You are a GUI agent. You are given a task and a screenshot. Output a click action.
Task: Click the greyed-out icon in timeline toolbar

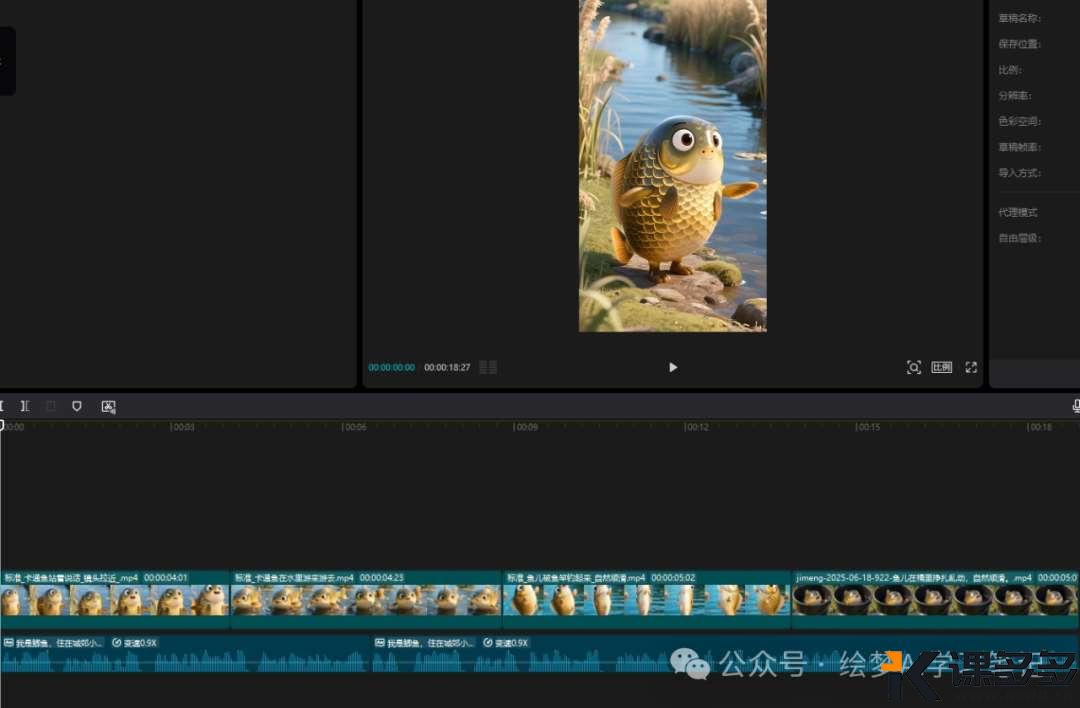(x=51, y=406)
